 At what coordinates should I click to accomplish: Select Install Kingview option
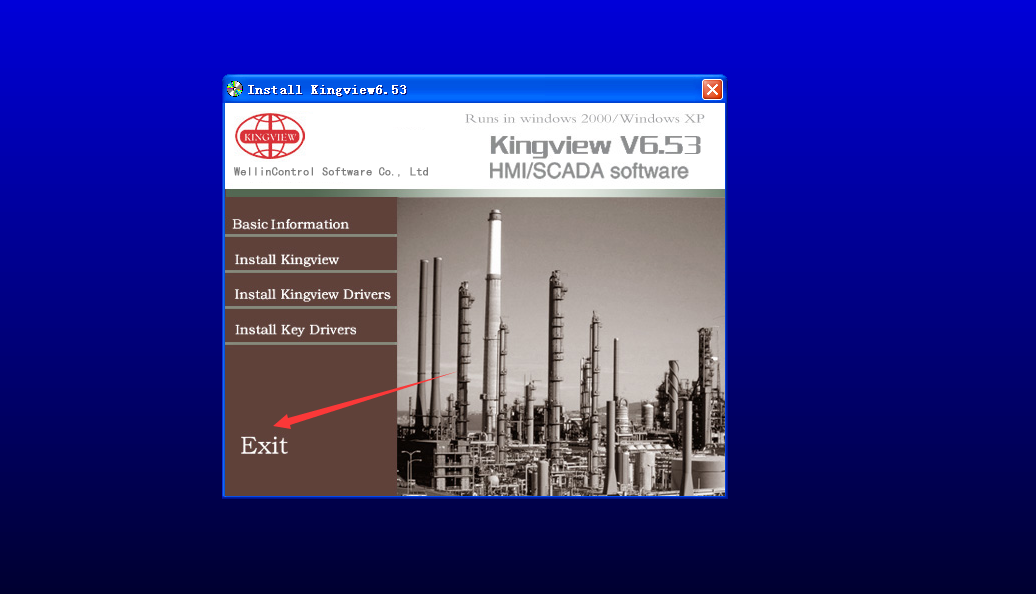pos(287,260)
